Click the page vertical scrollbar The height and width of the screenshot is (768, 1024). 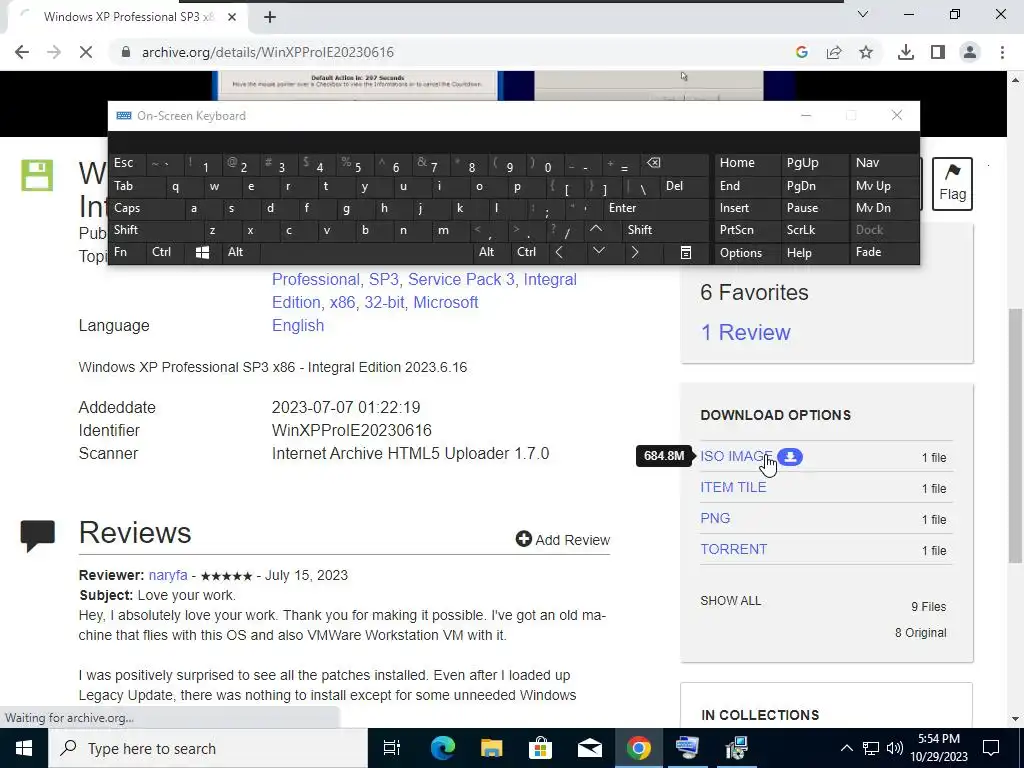tap(1016, 435)
